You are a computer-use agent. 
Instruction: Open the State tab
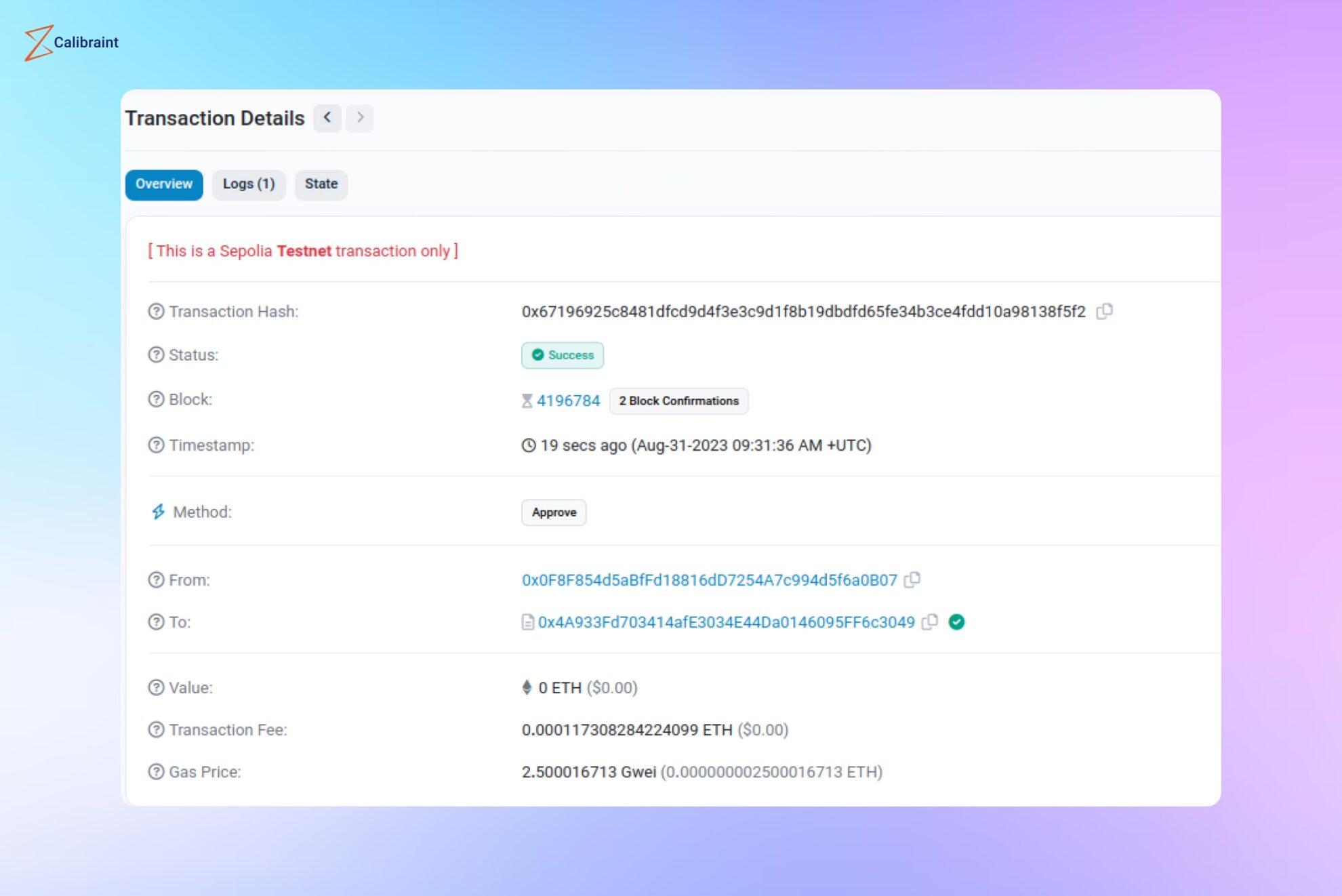(x=321, y=184)
